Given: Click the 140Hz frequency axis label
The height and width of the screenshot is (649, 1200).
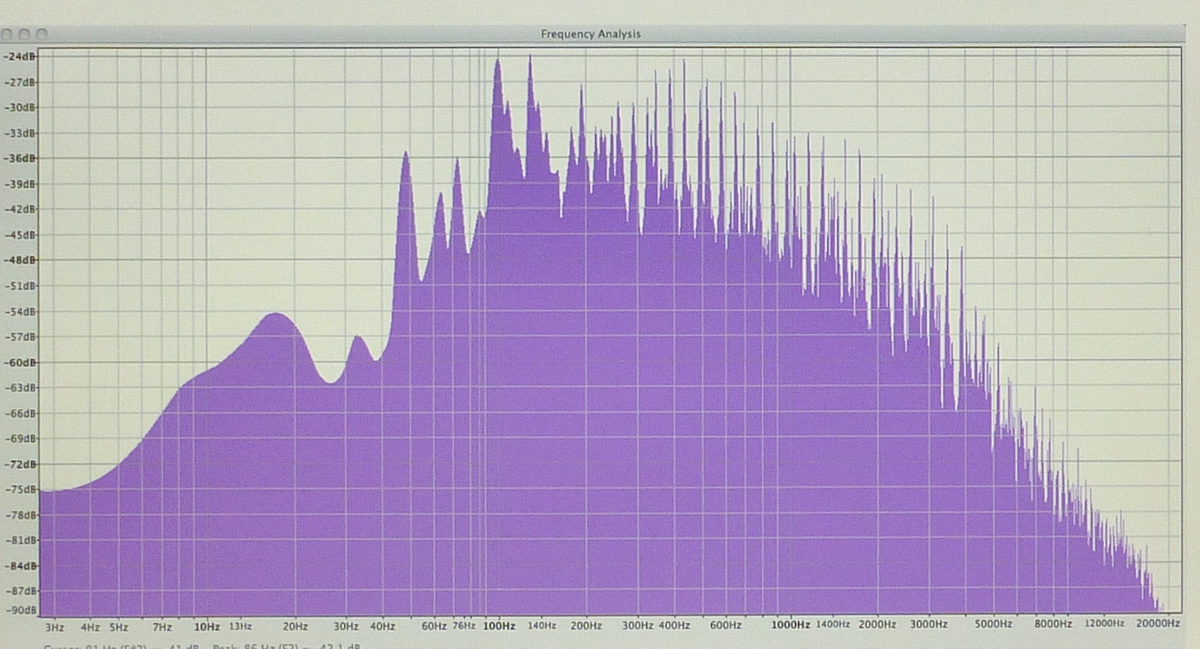Looking at the screenshot, I should (541, 626).
